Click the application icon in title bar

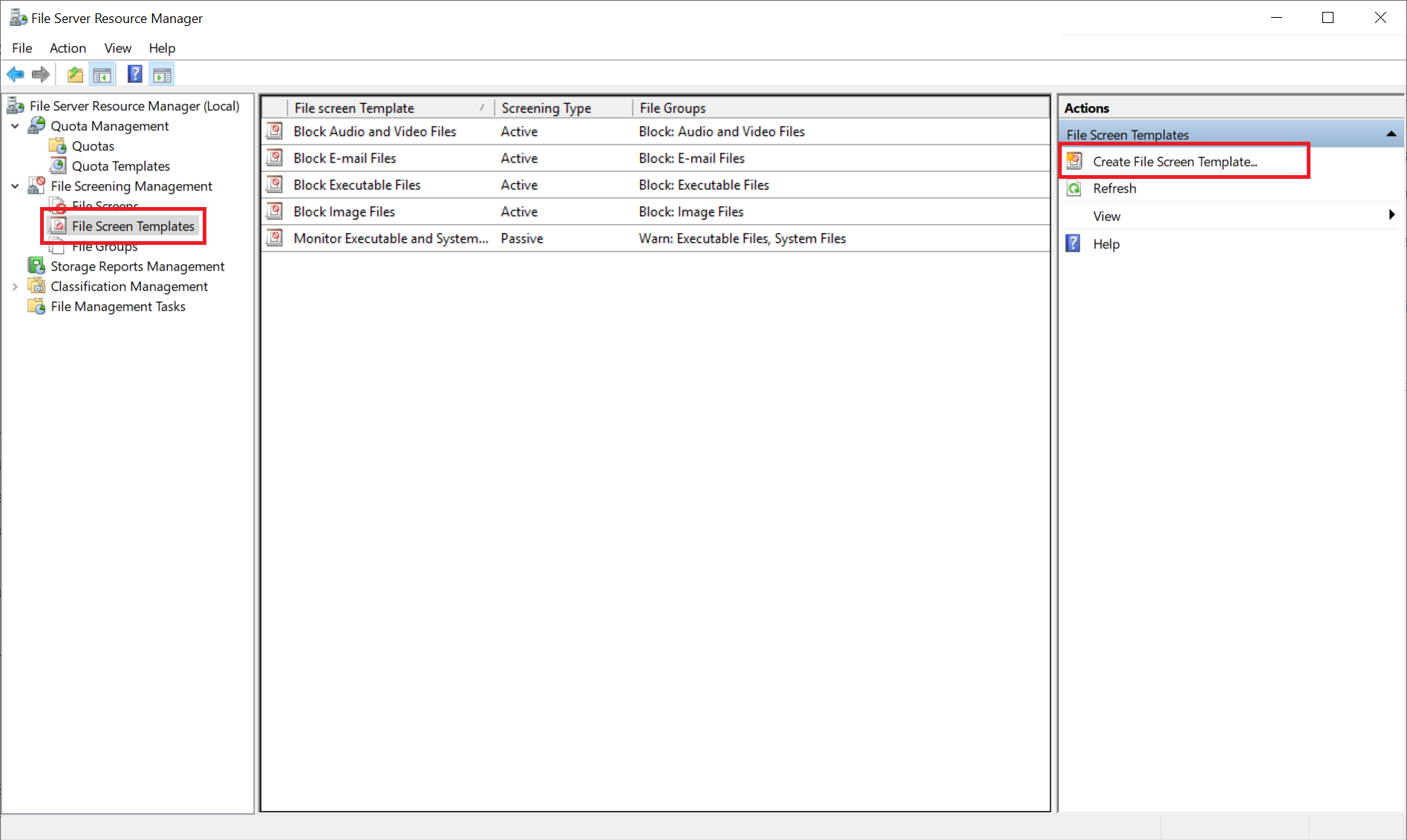click(x=19, y=17)
